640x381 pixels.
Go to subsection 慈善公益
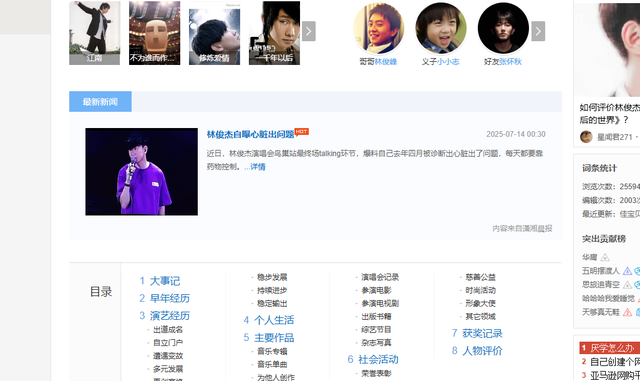click(480, 277)
